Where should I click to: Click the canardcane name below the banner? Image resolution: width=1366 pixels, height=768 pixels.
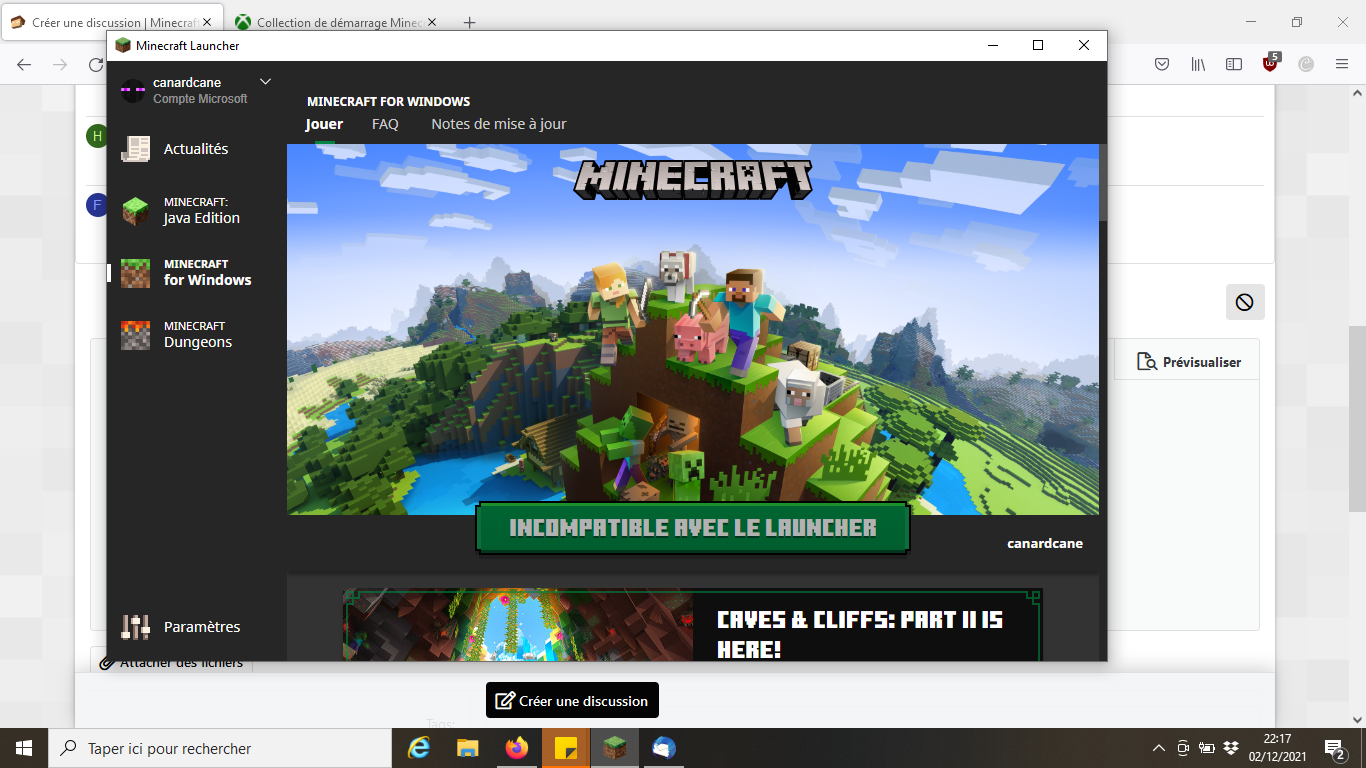coord(1045,543)
